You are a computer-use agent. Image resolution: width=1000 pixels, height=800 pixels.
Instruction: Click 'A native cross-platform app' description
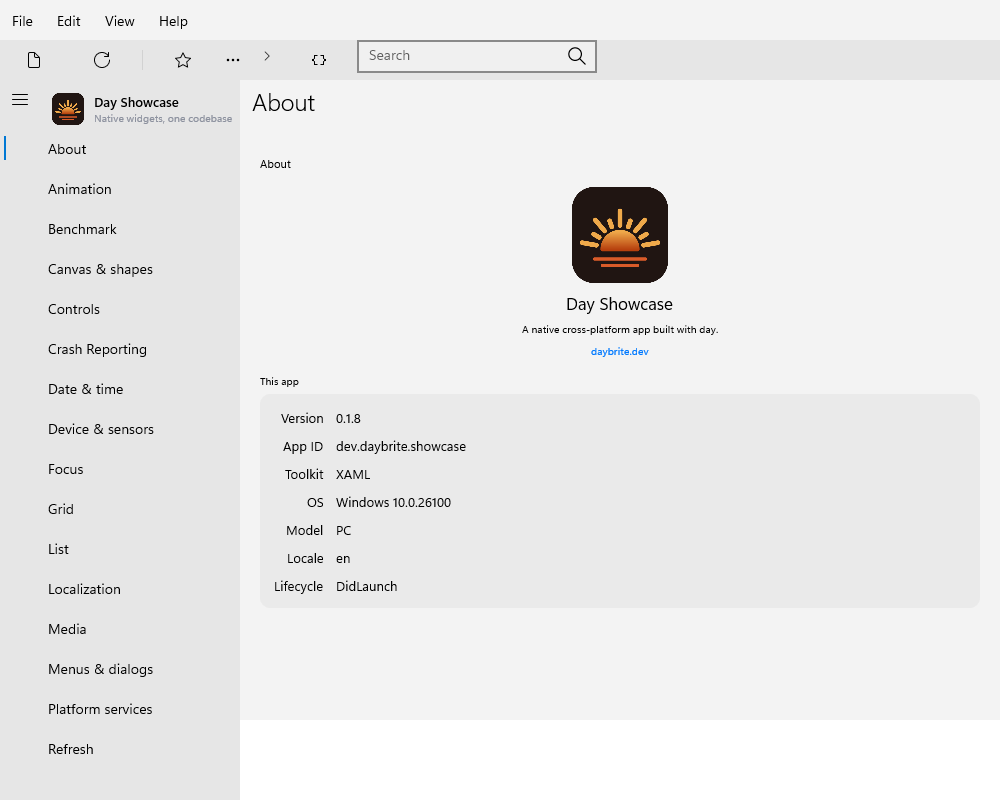click(x=620, y=330)
